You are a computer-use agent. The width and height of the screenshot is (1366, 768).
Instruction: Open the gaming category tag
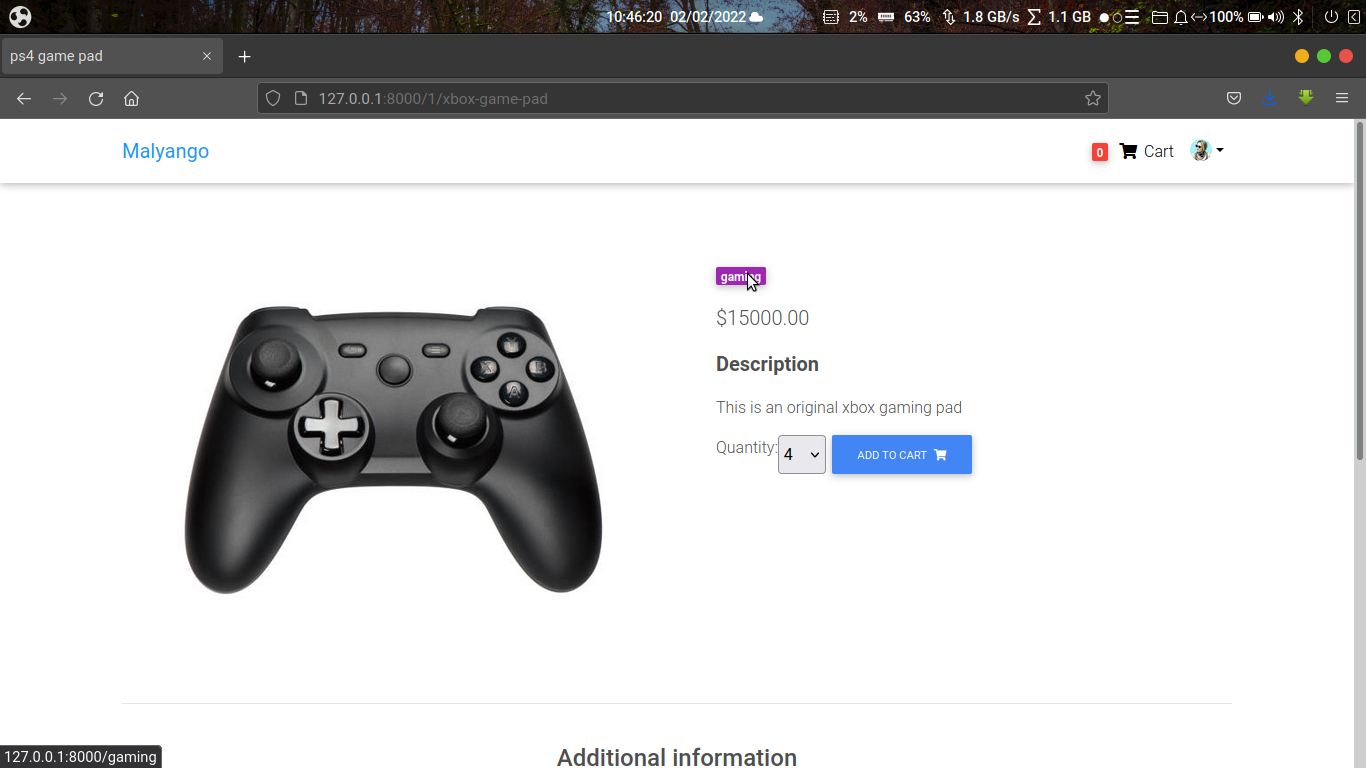[740, 277]
